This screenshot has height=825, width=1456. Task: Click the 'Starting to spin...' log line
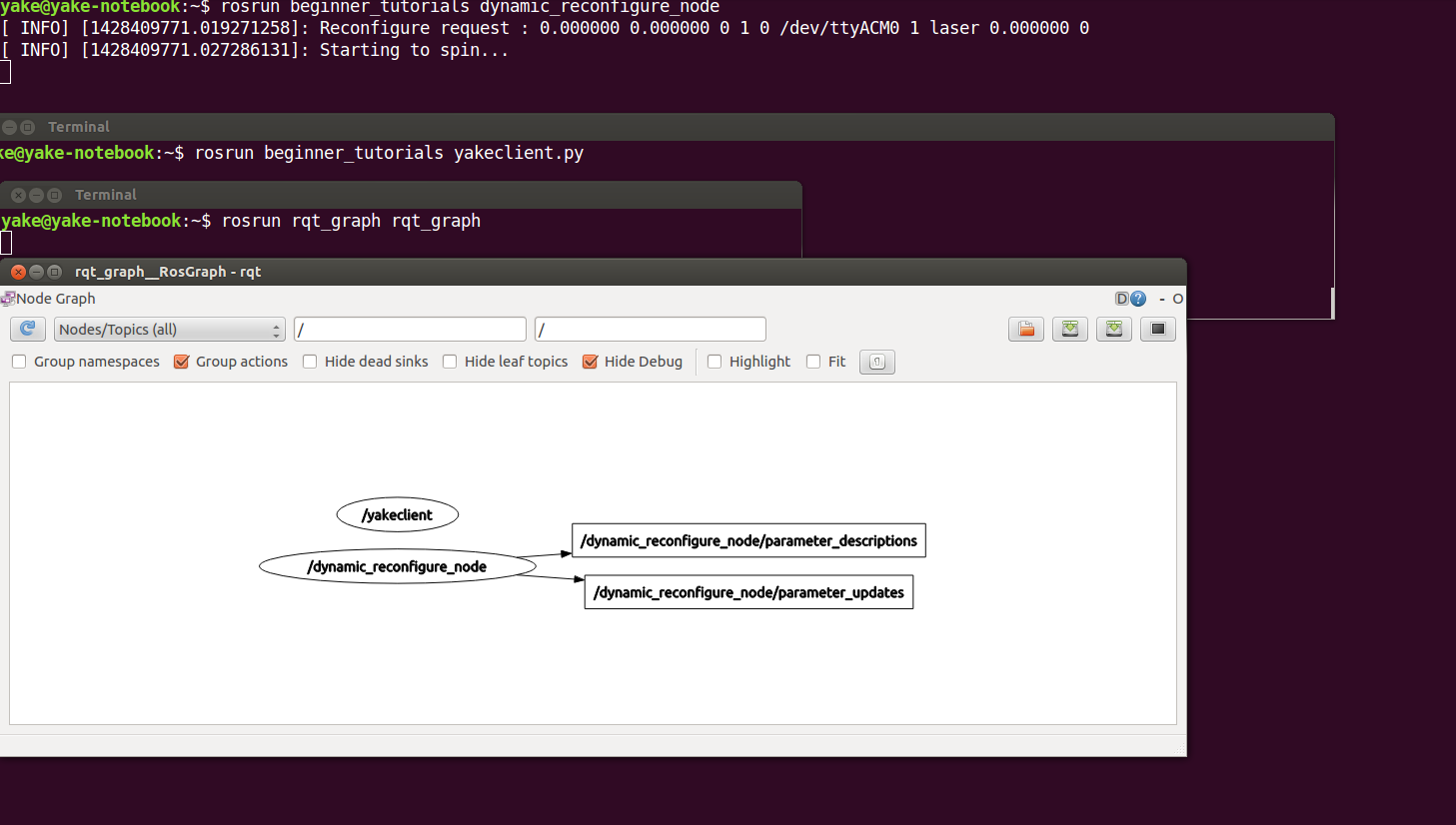[x=255, y=50]
